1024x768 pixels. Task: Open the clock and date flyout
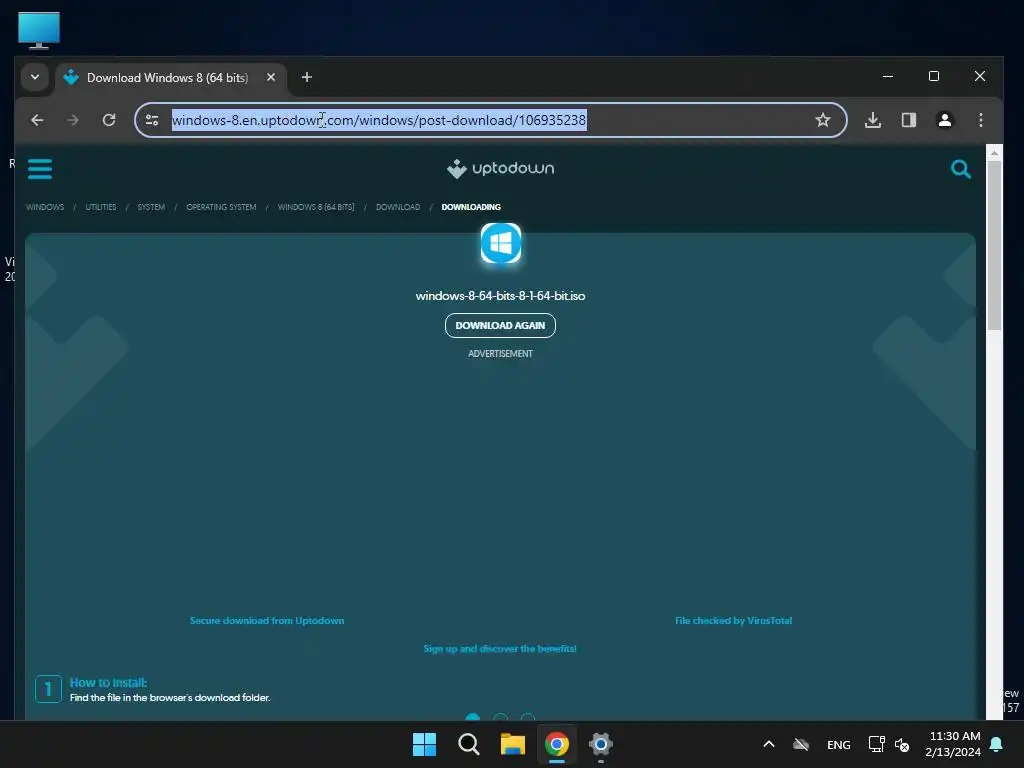click(953, 744)
